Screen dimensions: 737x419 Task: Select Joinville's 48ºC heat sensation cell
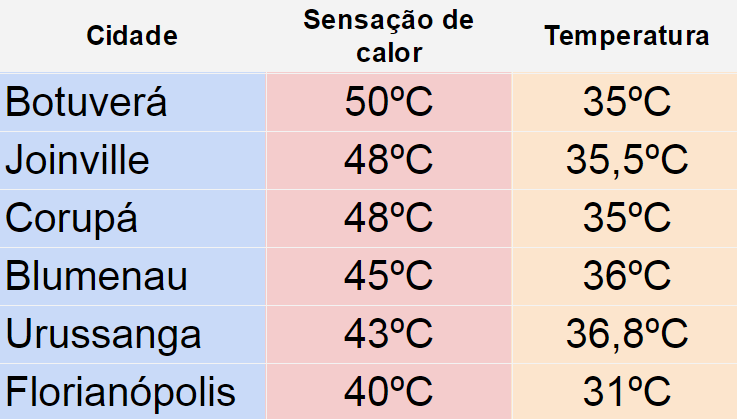389,160
